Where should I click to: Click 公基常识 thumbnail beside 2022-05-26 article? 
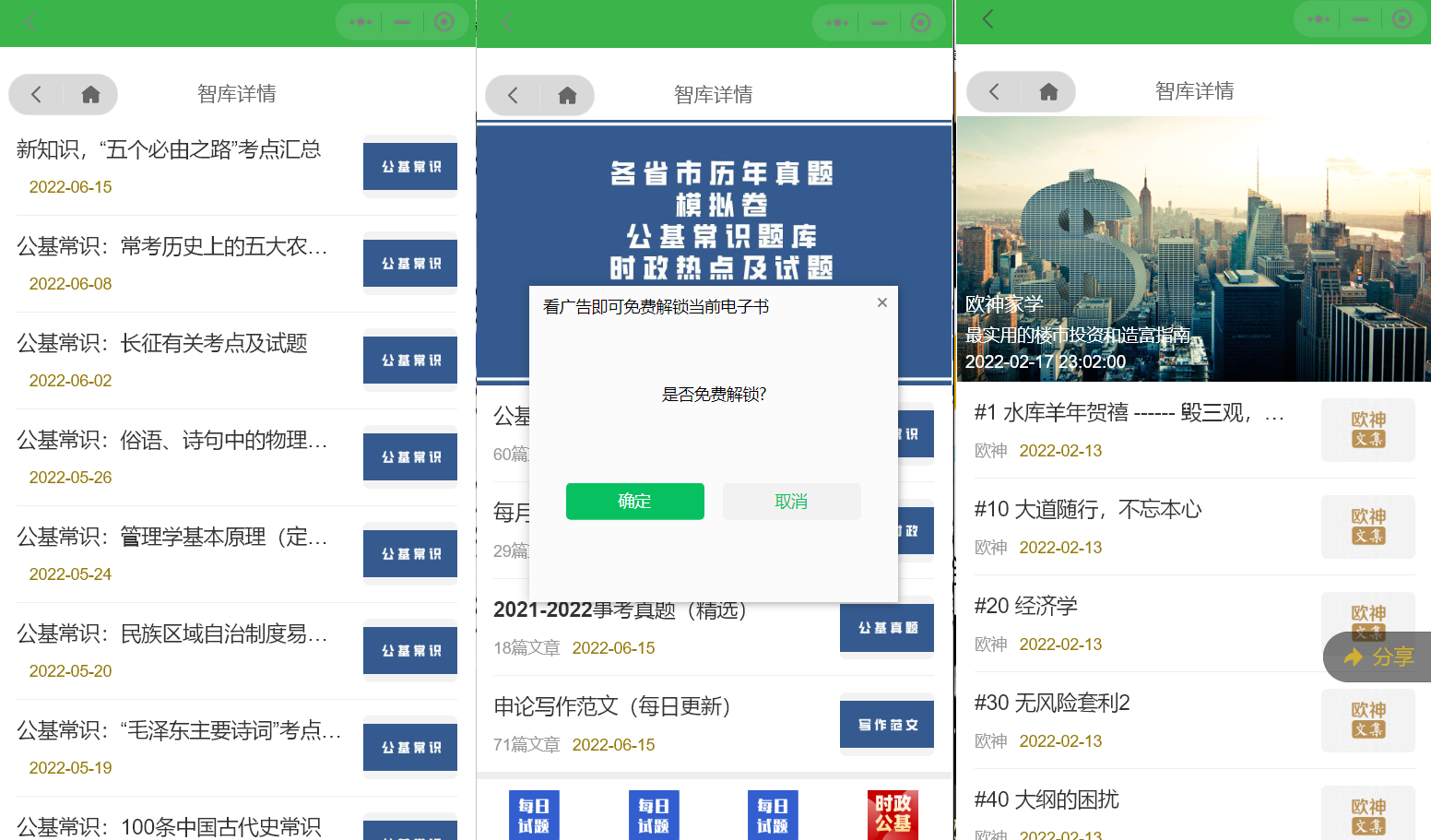click(x=410, y=457)
